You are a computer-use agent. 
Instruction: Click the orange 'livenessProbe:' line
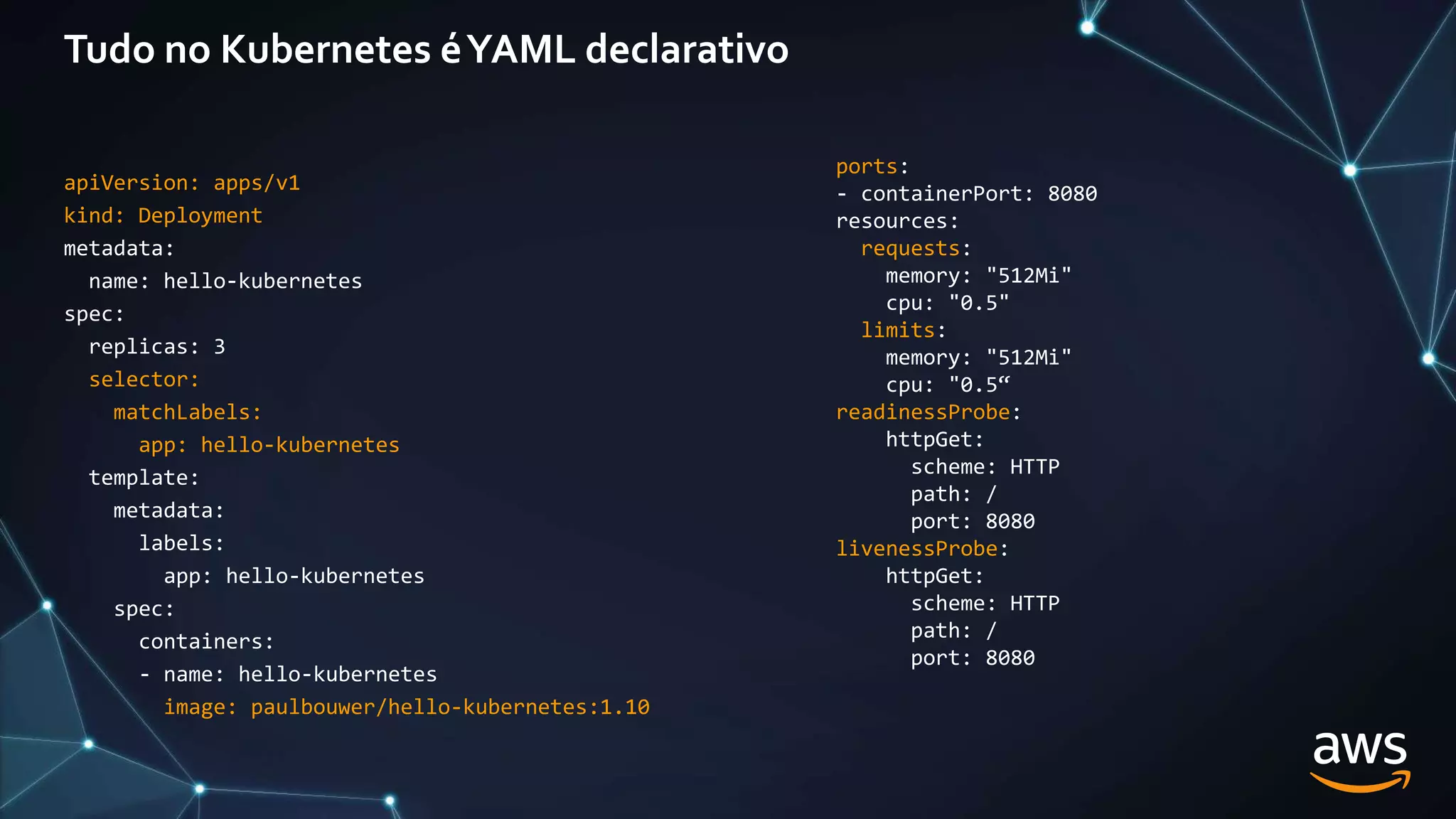pos(922,548)
